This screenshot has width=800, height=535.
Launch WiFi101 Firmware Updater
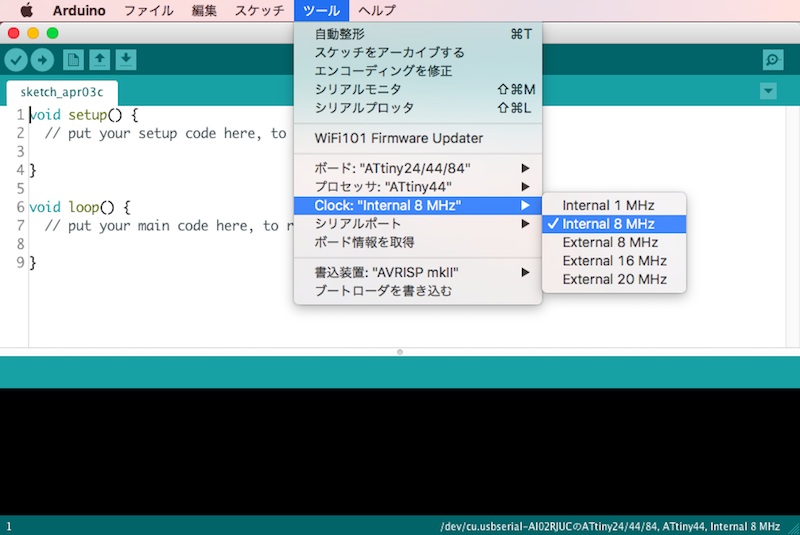pos(418,138)
